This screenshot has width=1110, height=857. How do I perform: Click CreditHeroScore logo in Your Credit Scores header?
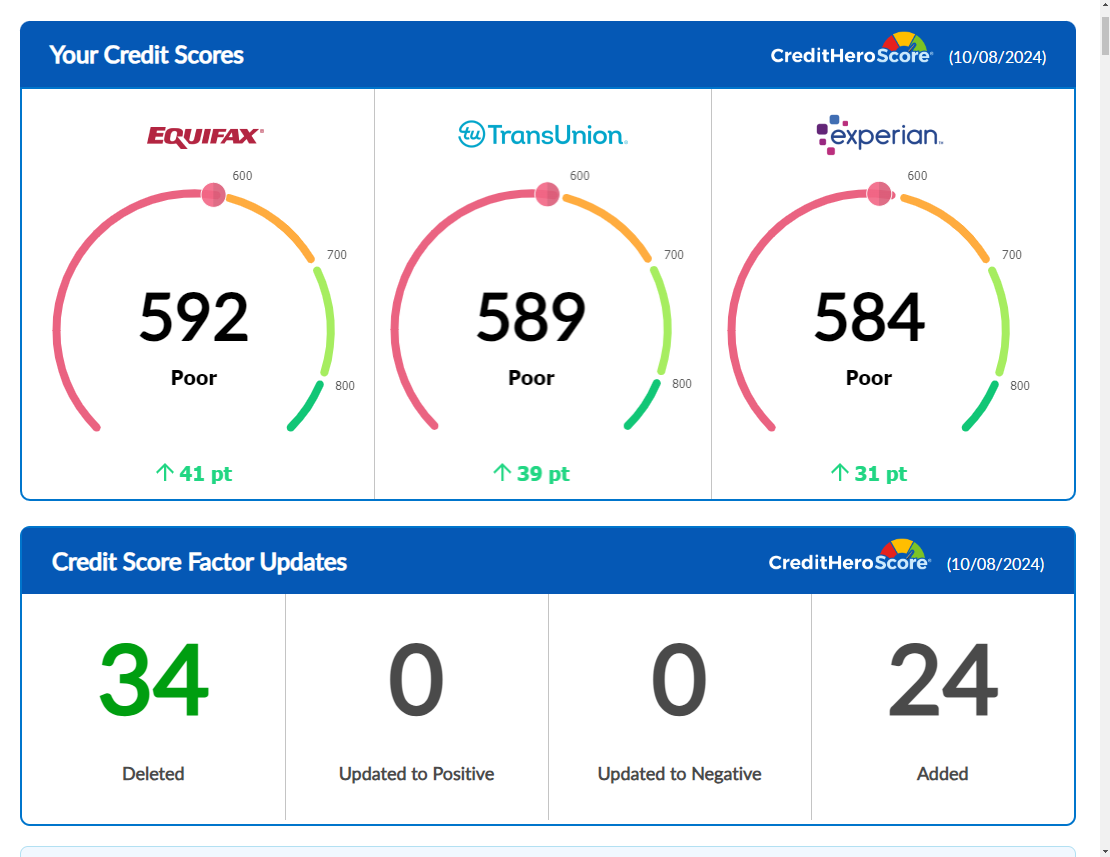(x=852, y=50)
